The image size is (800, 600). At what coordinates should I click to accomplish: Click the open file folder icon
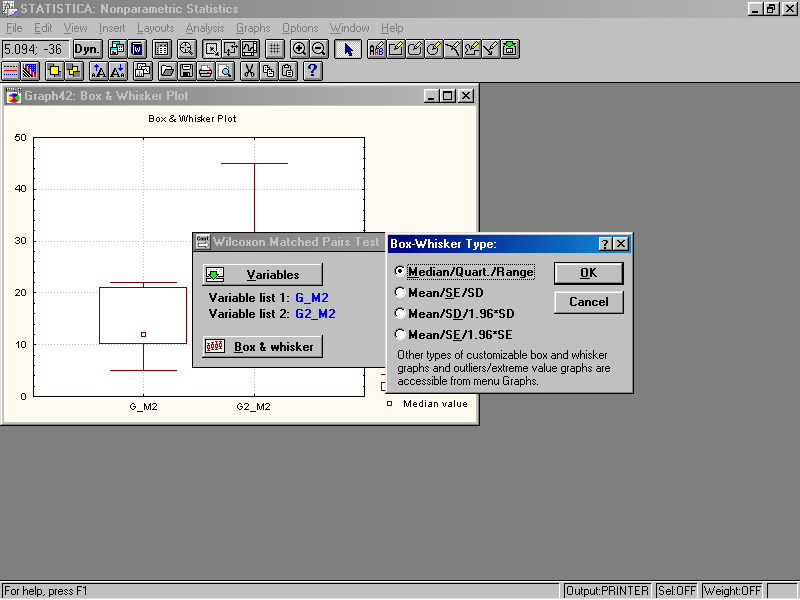(167, 71)
